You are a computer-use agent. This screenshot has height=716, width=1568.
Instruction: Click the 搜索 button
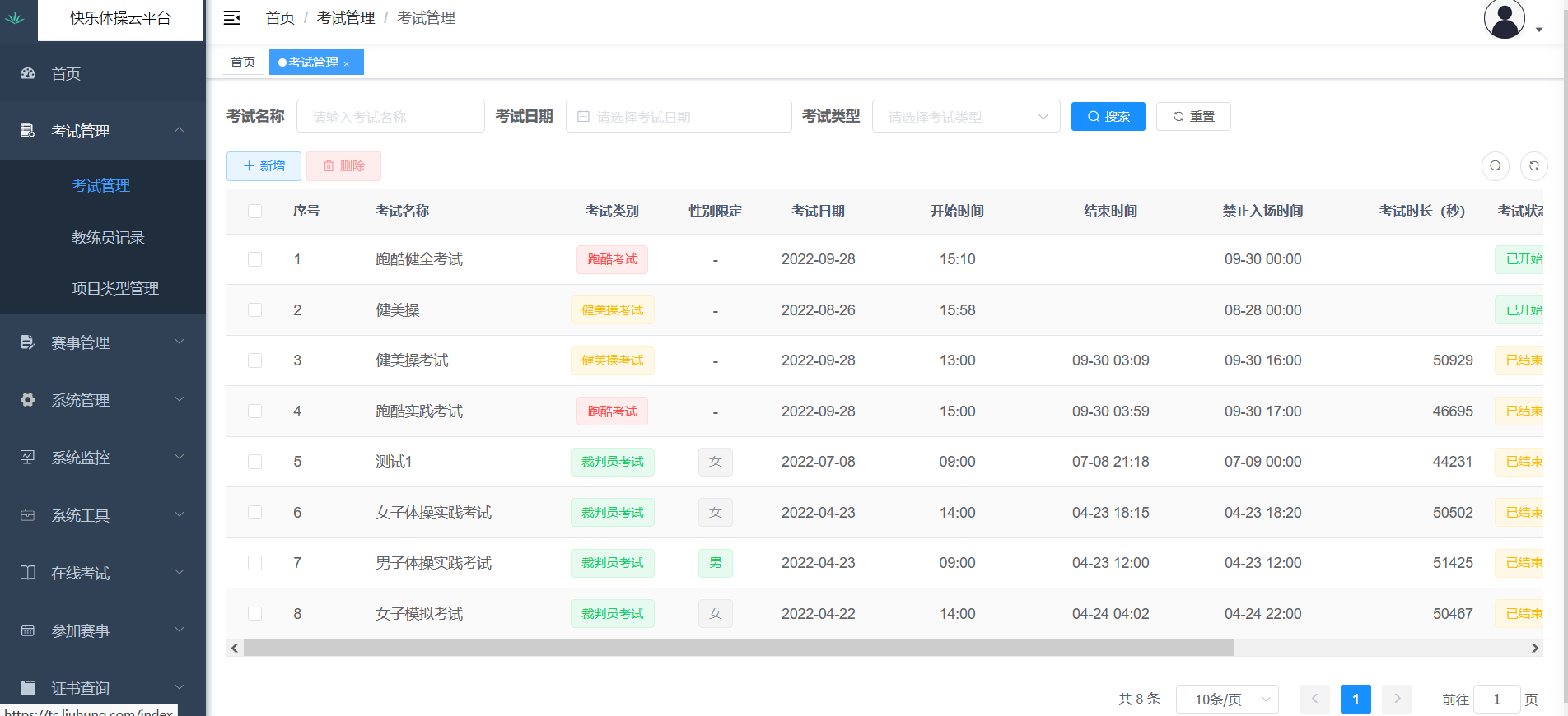(x=1108, y=117)
